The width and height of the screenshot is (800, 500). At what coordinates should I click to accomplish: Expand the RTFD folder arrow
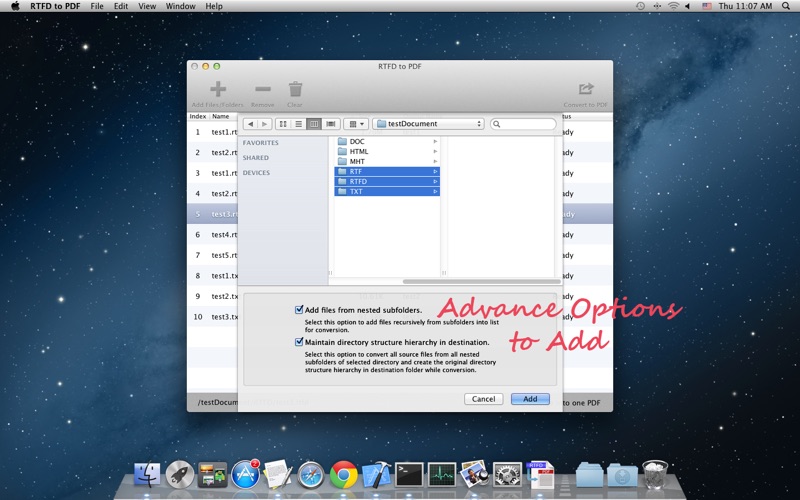pyautogui.click(x=435, y=182)
